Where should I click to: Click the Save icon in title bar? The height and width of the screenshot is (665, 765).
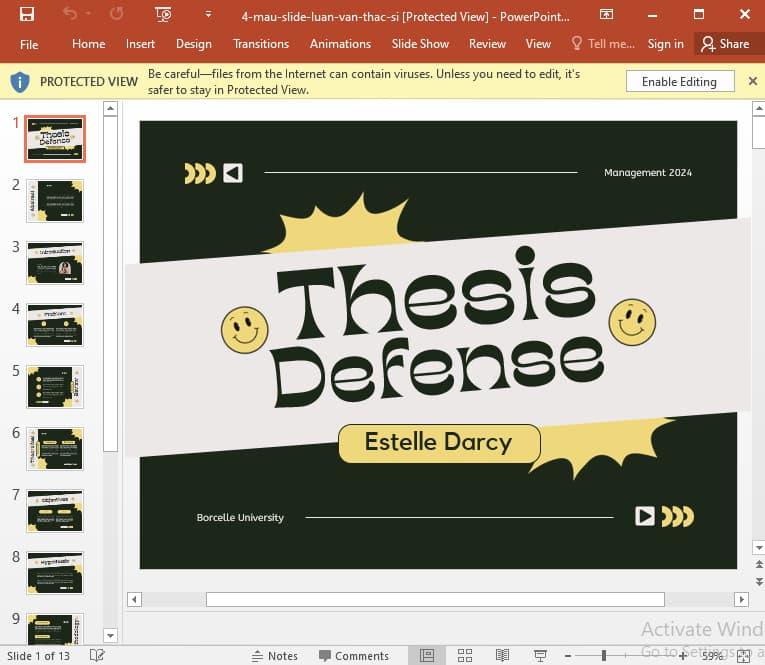[x=26, y=14]
